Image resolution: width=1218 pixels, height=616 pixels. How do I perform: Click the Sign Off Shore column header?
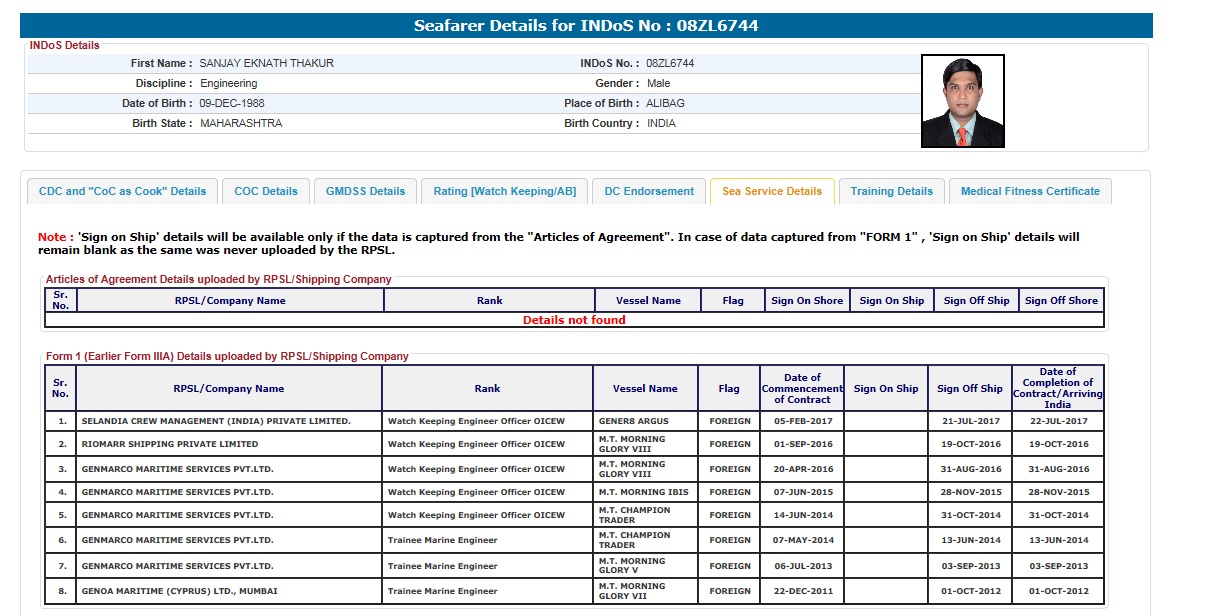pyautogui.click(x=1061, y=300)
